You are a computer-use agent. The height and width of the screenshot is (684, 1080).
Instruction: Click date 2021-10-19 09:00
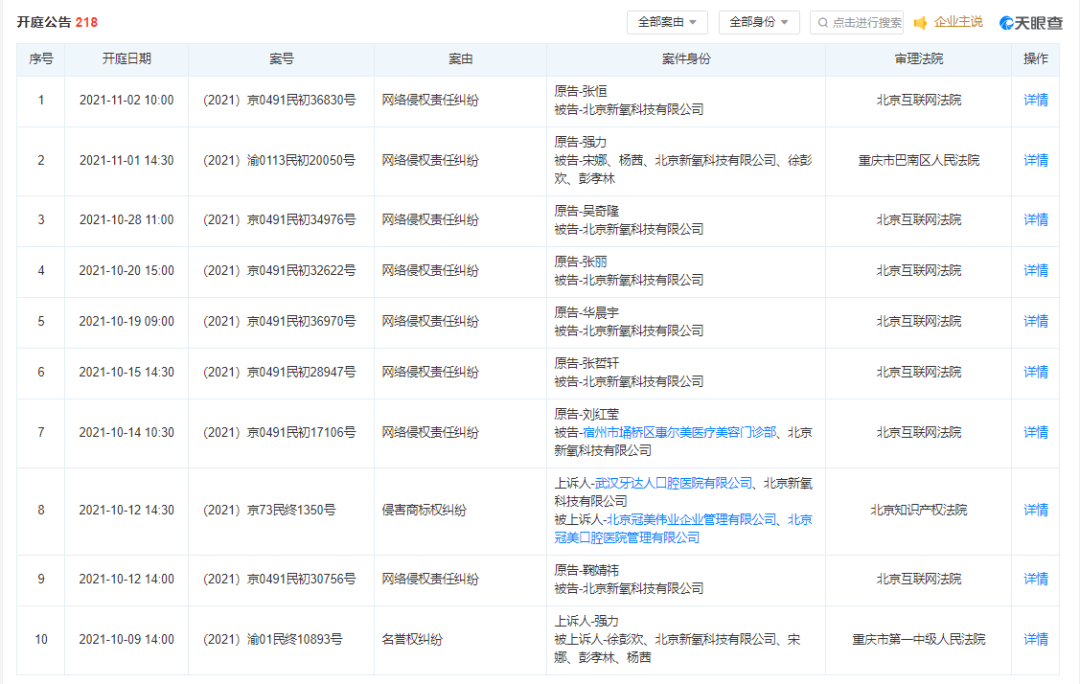click(126, 321)
